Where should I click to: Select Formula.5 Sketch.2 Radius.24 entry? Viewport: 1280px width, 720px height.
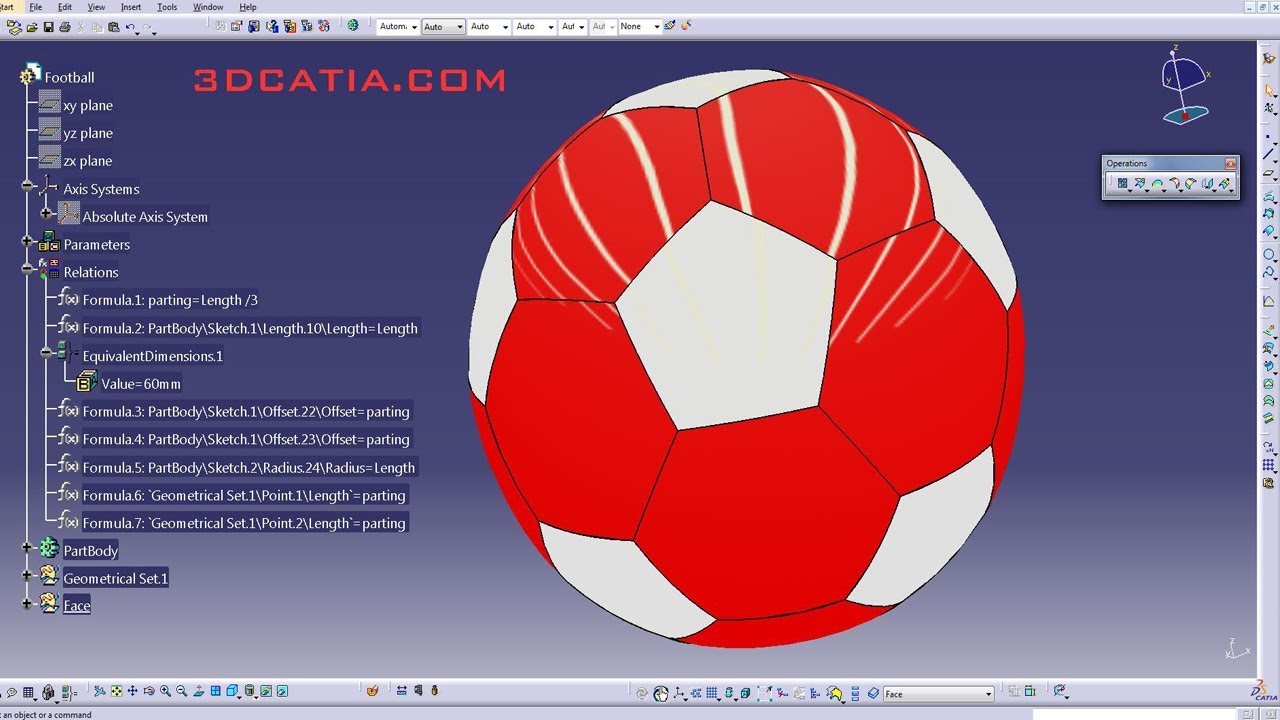click(x=249, y=467)
